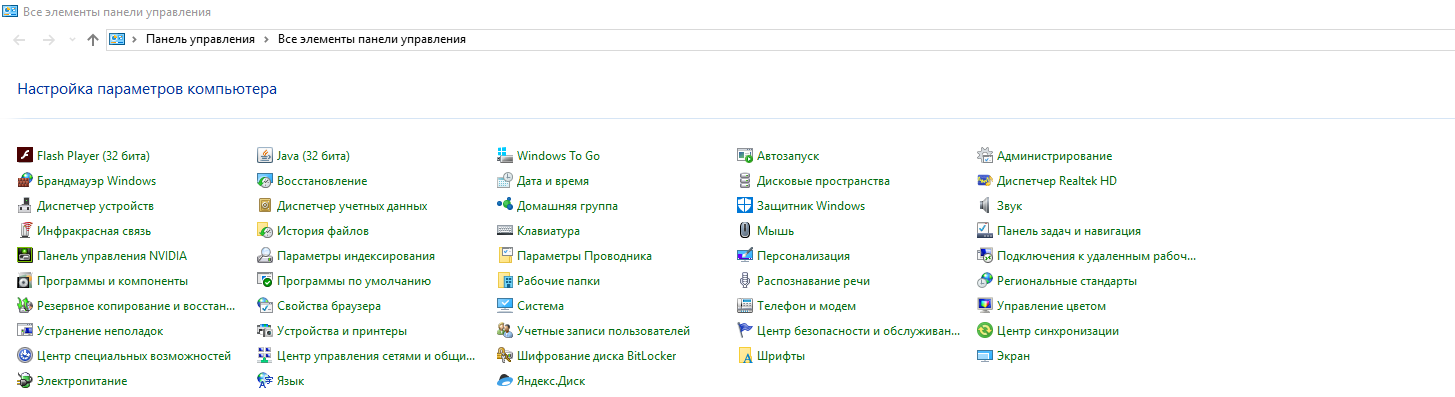Click Программы по умолчанию link
The height and width of the screenshot is (397, 1455).
pos(354,281)
